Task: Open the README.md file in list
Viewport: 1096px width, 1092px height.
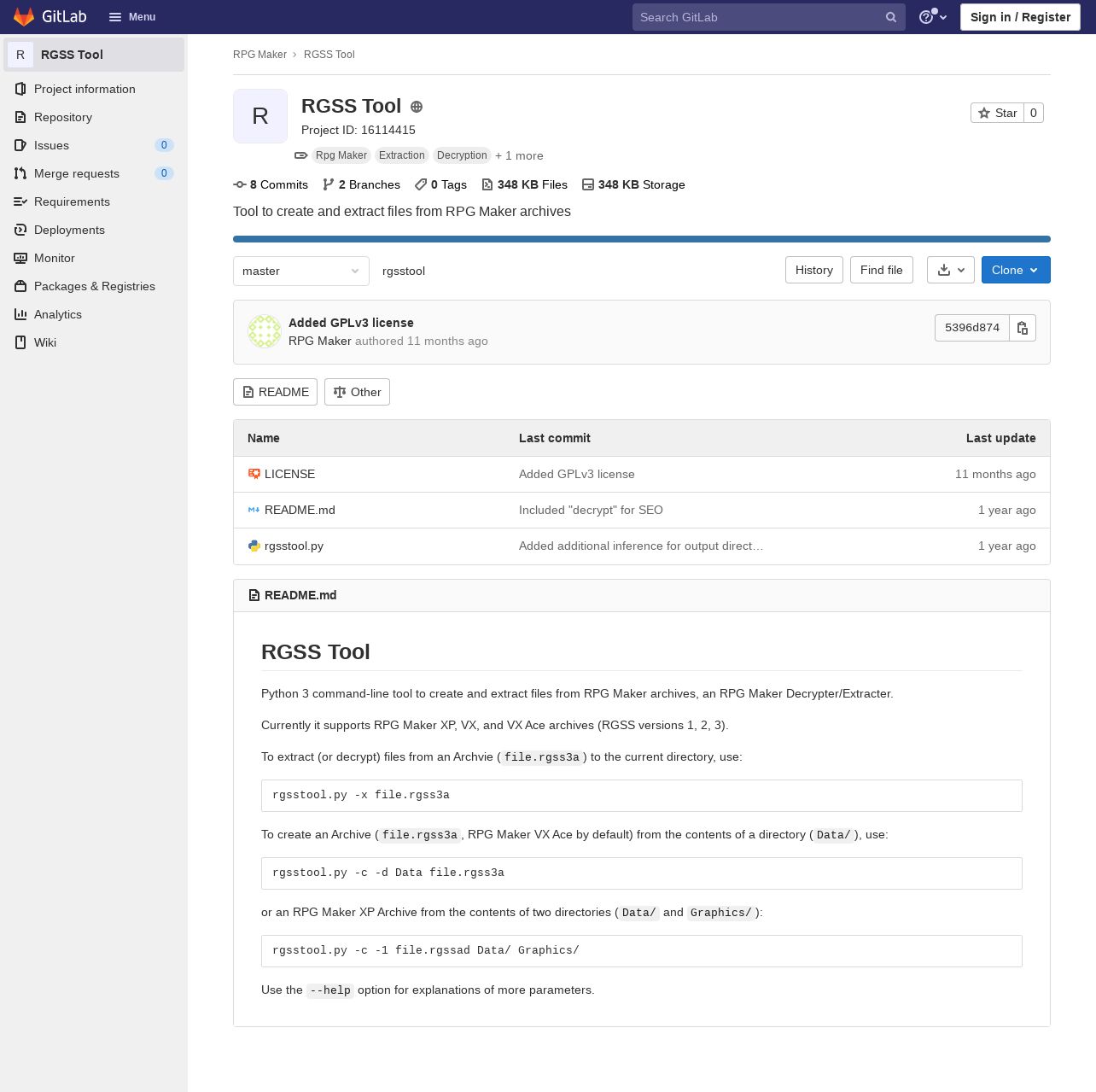Action: click(x=300, y=510)
